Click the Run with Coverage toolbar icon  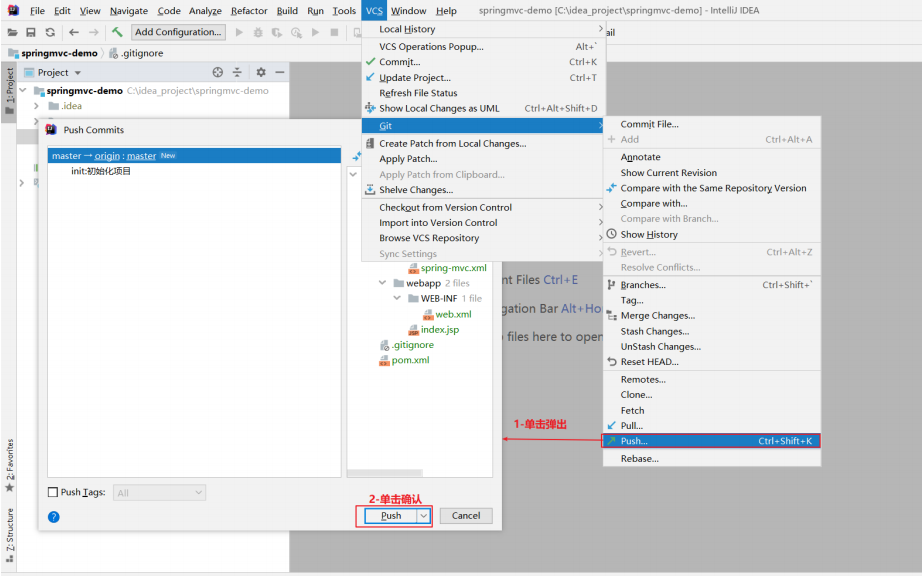point(276,32)
